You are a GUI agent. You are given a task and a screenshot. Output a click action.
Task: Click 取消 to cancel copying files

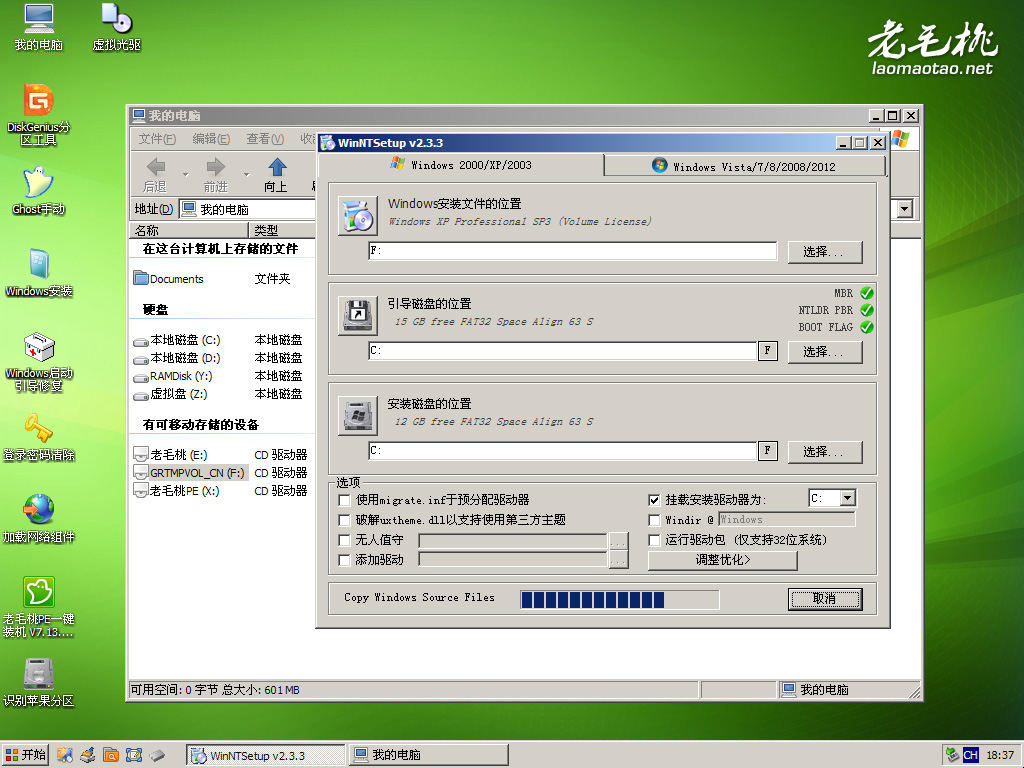point(825,599)
